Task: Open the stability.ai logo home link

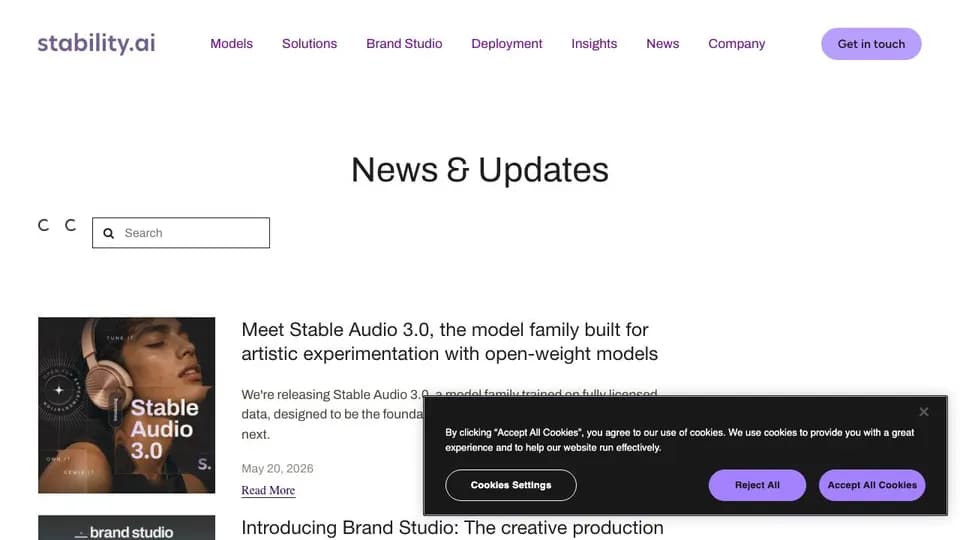Action: point(96,43)
